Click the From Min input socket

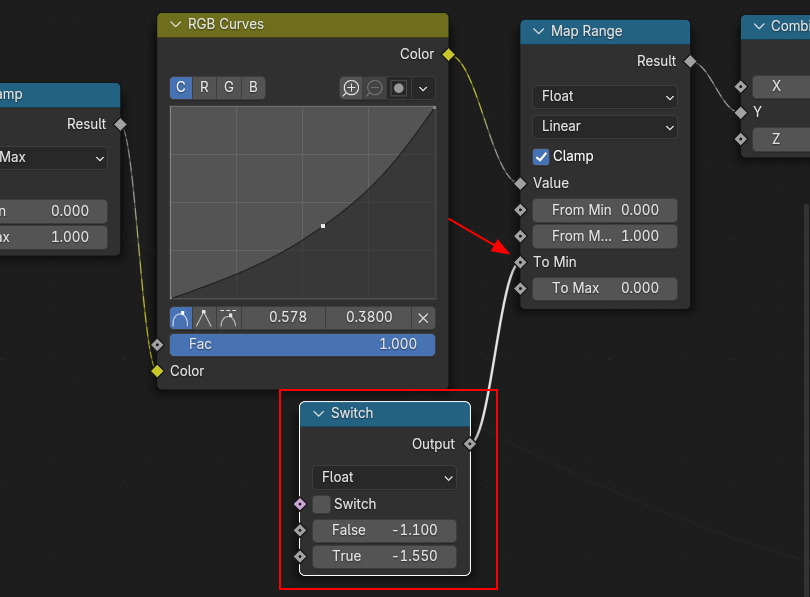tap(520, 210)
